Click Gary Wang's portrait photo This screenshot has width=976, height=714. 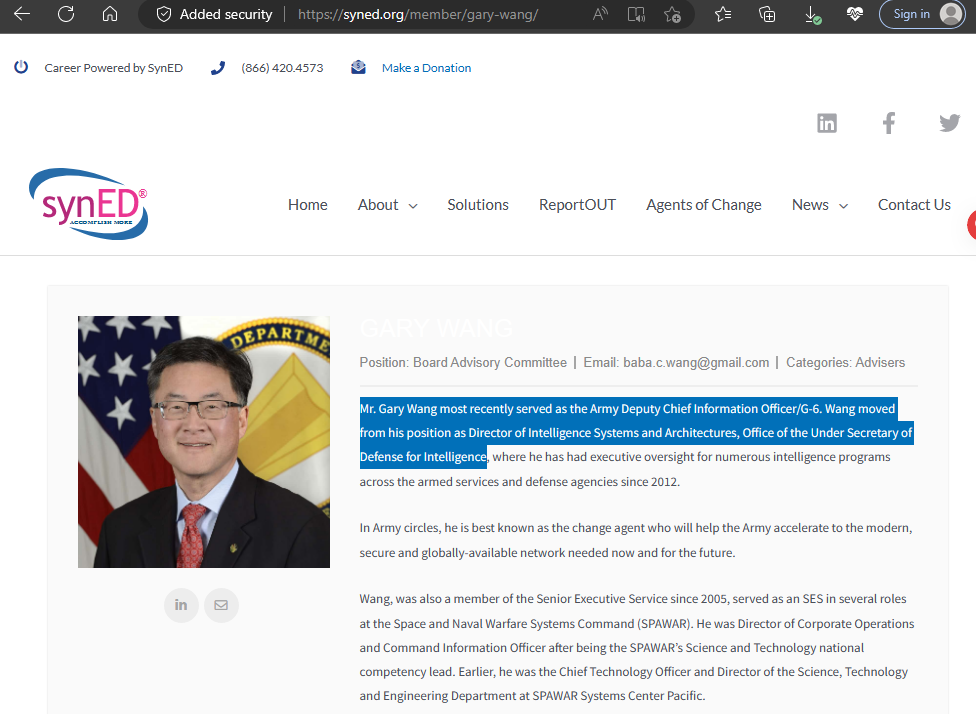point(204,442)
